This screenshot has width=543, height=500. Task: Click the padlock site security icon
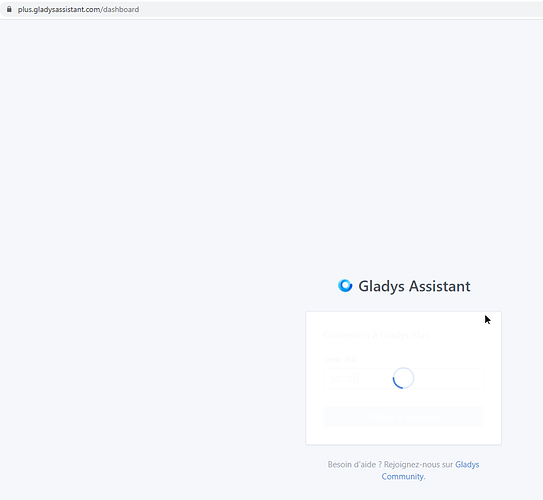[9, 9]
